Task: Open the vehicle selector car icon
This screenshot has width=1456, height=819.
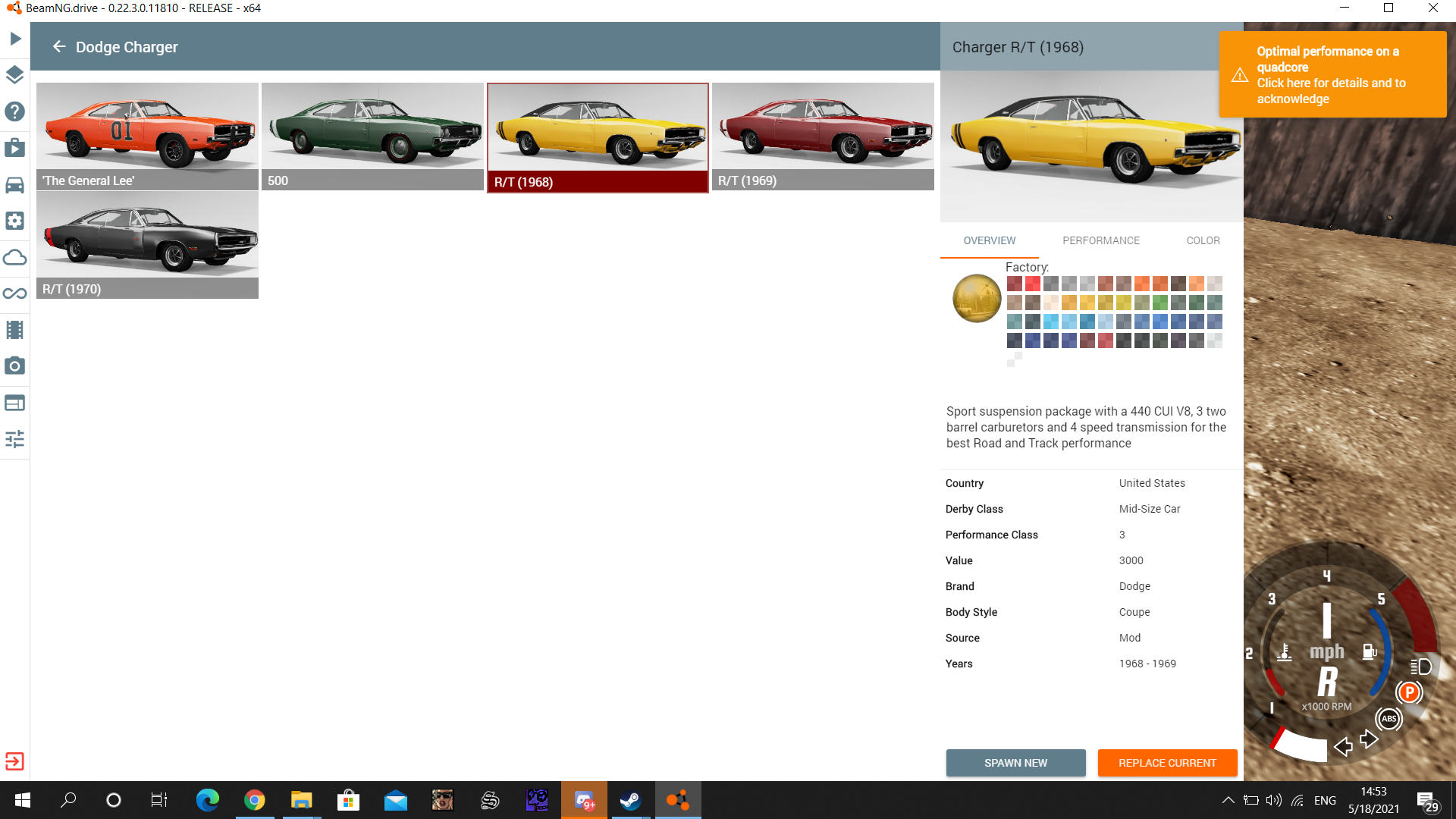Action: point(14,184)
